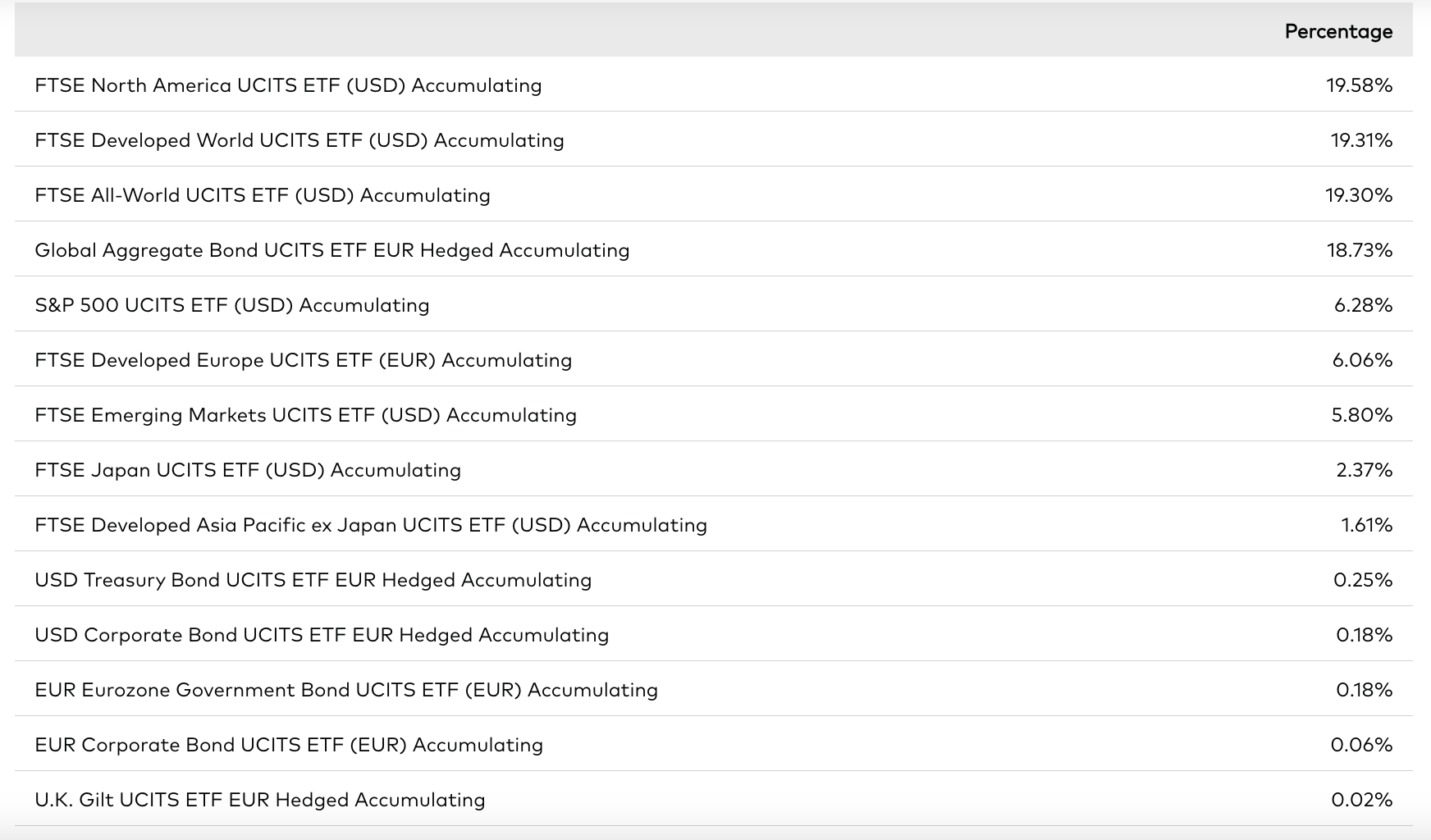Select S&P 500 UCITS ETF (USD) Accumulating
This screenshot has width=1431, height=840.
[232, 305]
